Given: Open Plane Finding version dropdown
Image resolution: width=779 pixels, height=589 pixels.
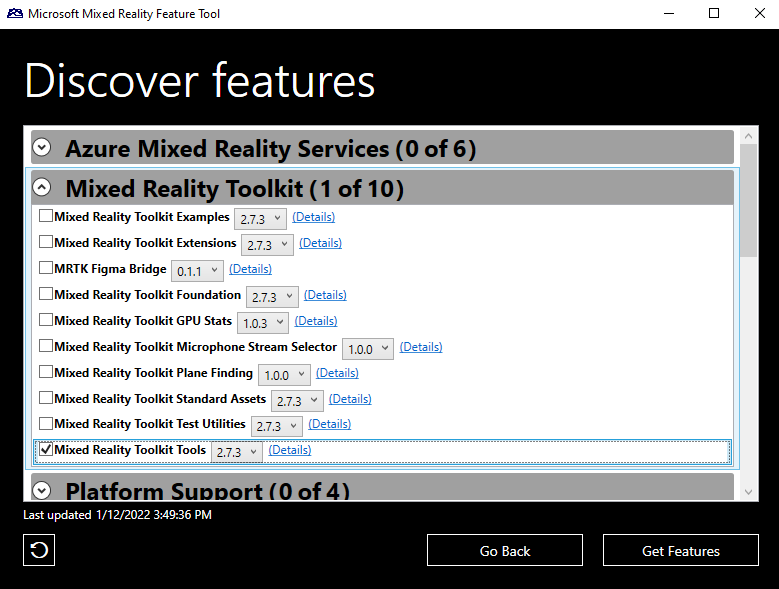Looking at the screenshot, I should pyautogui.click(x=284, y=375).
